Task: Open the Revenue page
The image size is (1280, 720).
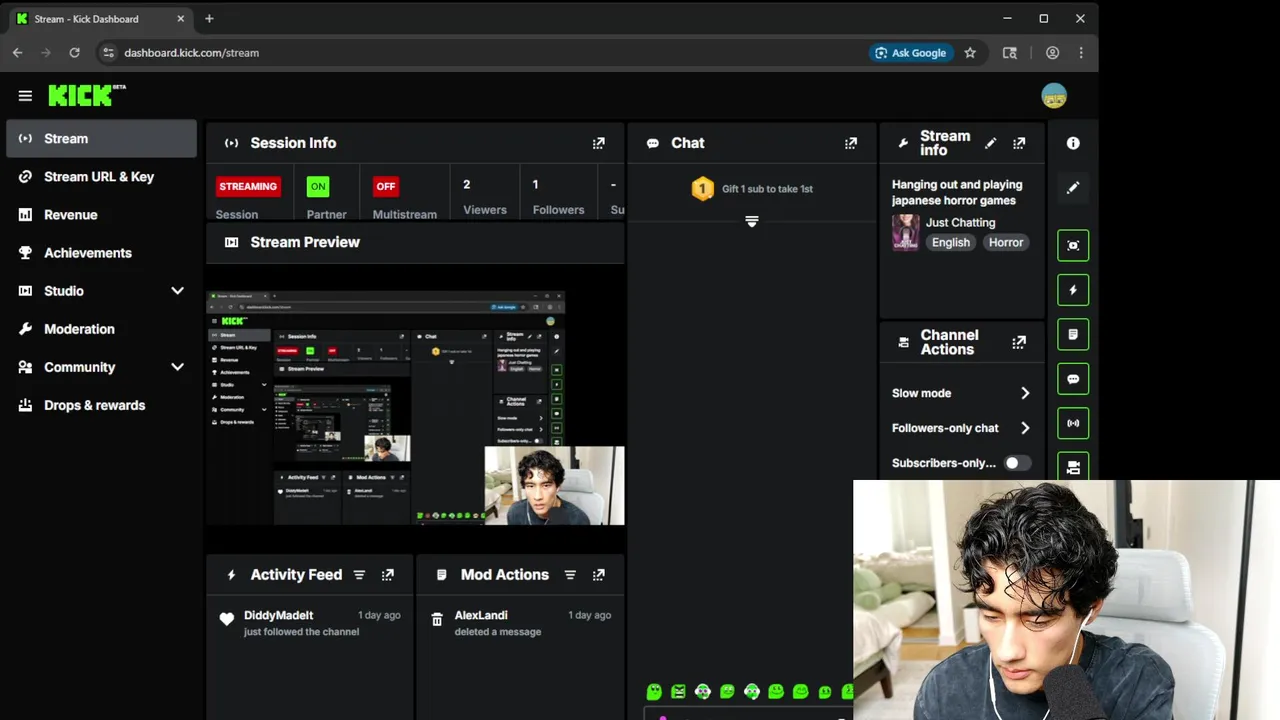Action: (x=101, y=215)
